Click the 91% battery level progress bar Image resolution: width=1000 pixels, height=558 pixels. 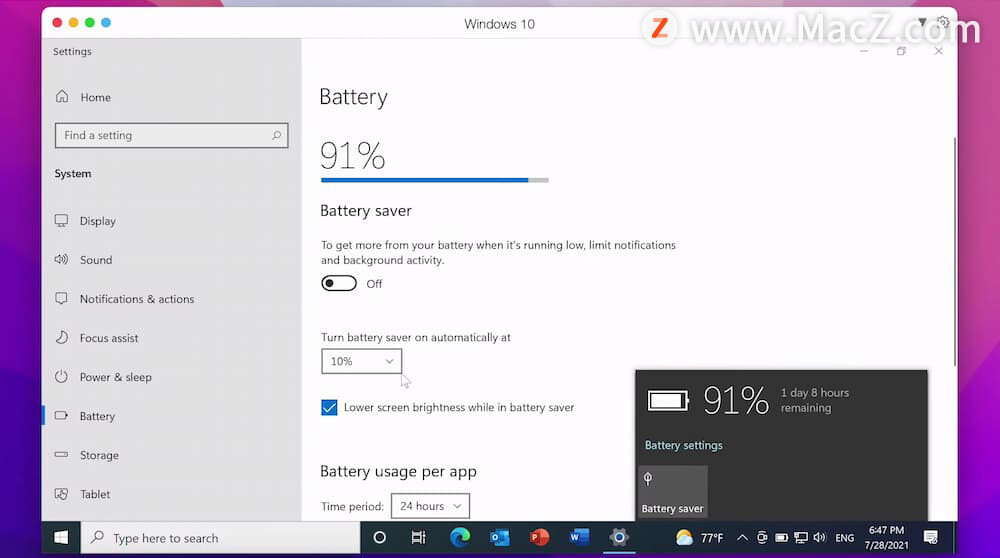[x=434, y=180]
